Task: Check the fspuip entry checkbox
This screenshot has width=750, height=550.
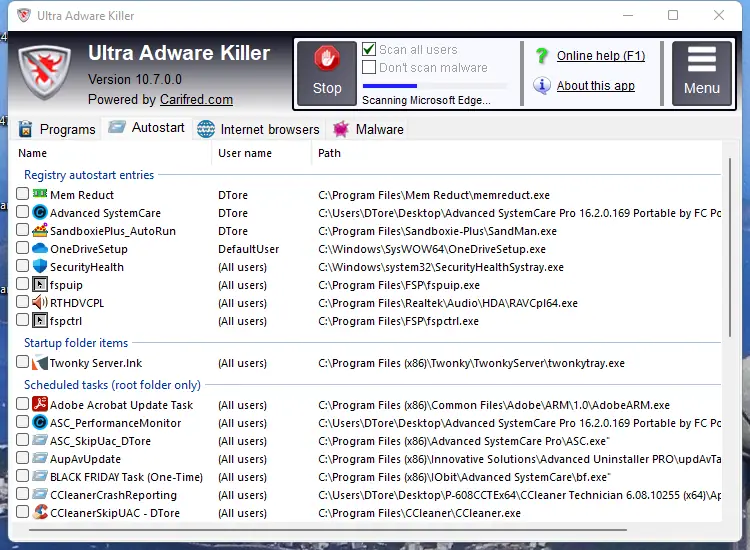Action: [22, 284]
